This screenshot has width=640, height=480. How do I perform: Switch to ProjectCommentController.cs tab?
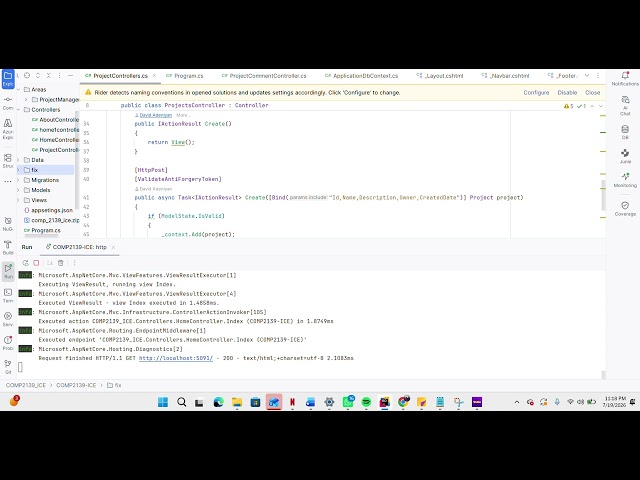(x=264, y=76)
